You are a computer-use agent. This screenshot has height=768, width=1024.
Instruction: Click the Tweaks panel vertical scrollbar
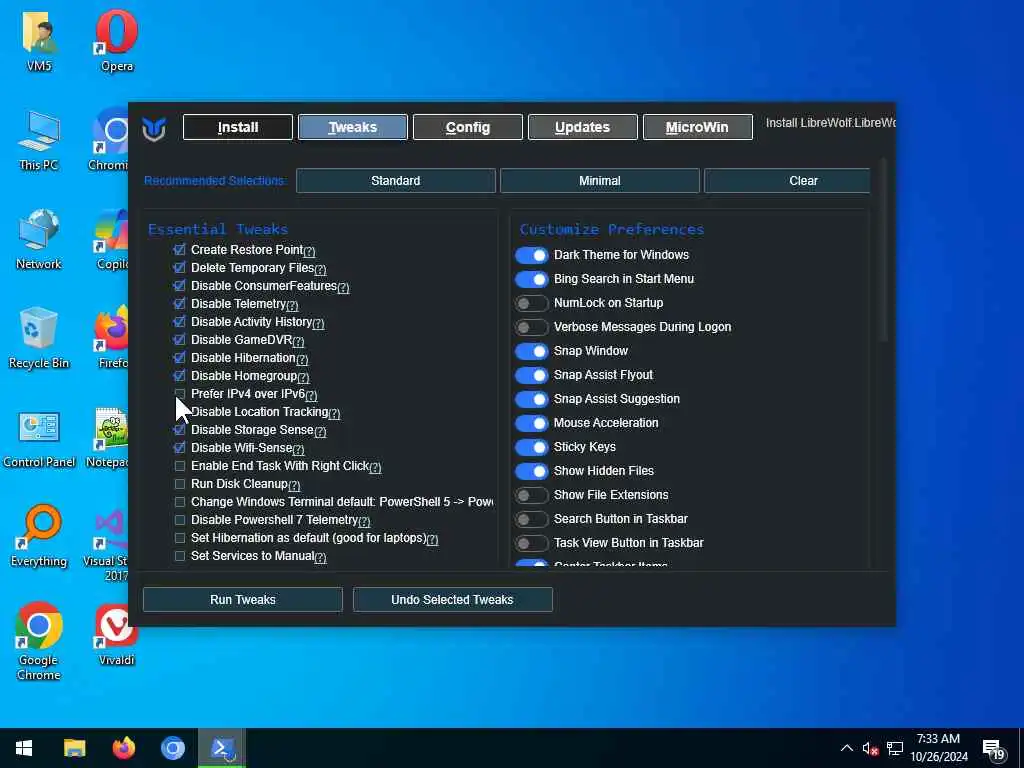(884, 250)
